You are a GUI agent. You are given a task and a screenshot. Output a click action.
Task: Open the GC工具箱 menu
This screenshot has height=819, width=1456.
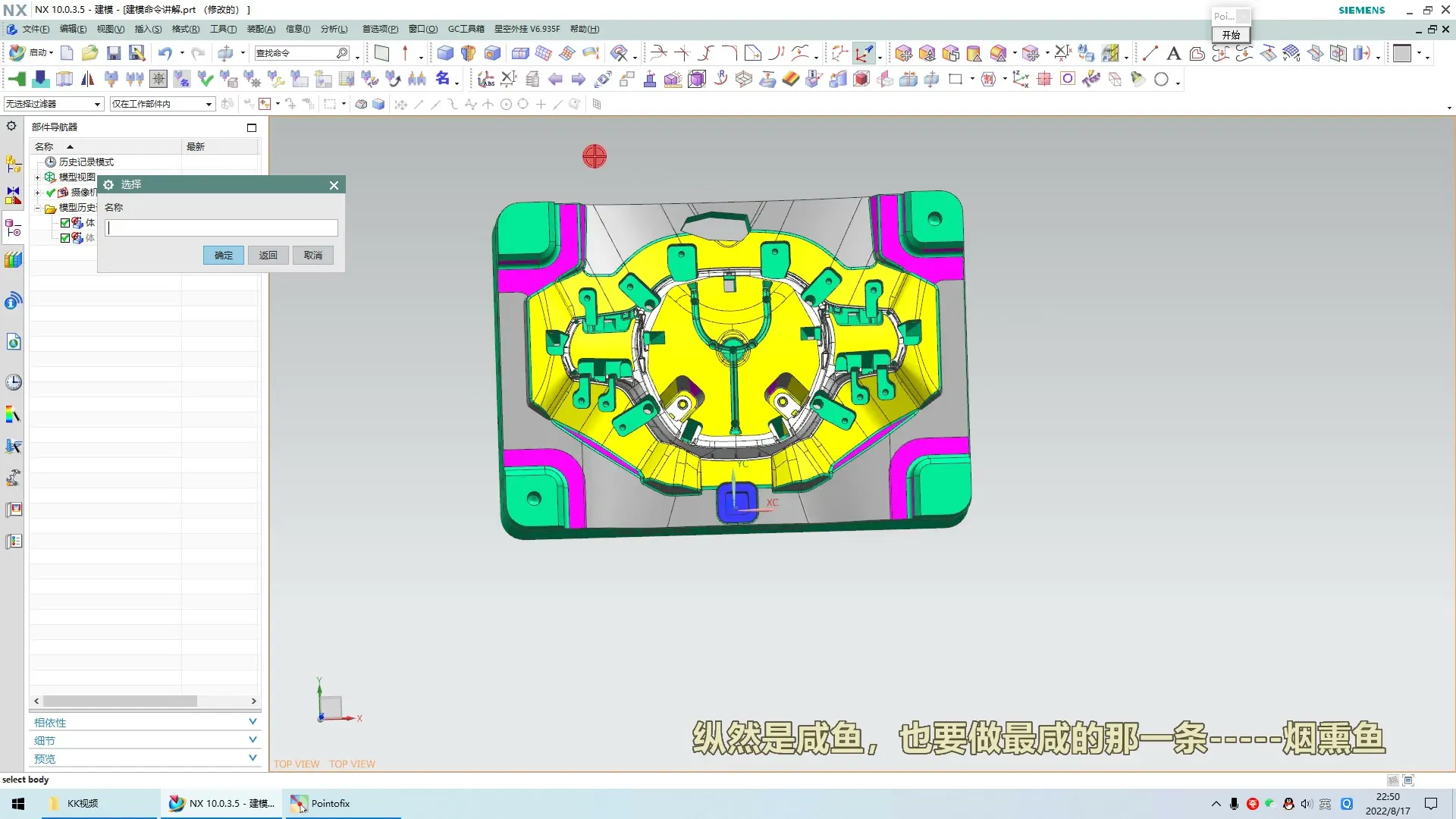(466, 29)
